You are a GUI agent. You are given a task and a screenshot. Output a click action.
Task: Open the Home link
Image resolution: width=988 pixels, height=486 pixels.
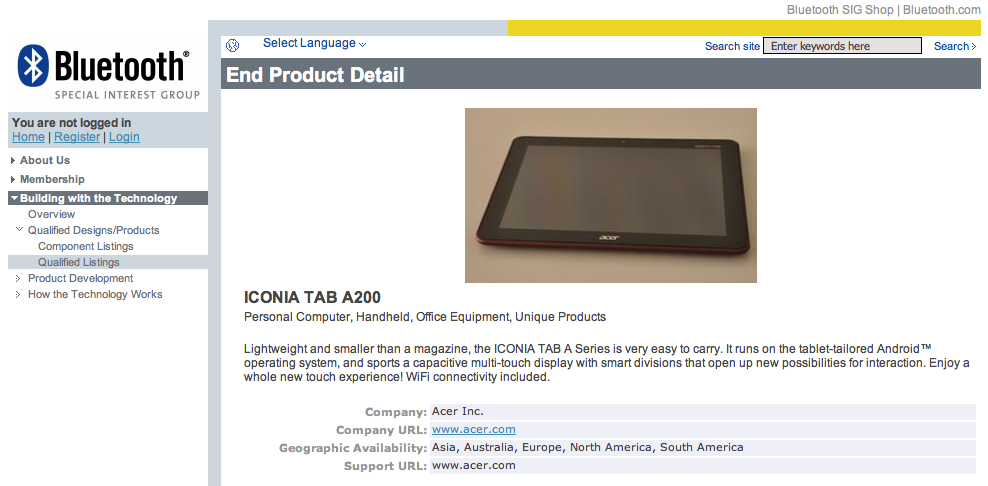(x=28, y=137)
